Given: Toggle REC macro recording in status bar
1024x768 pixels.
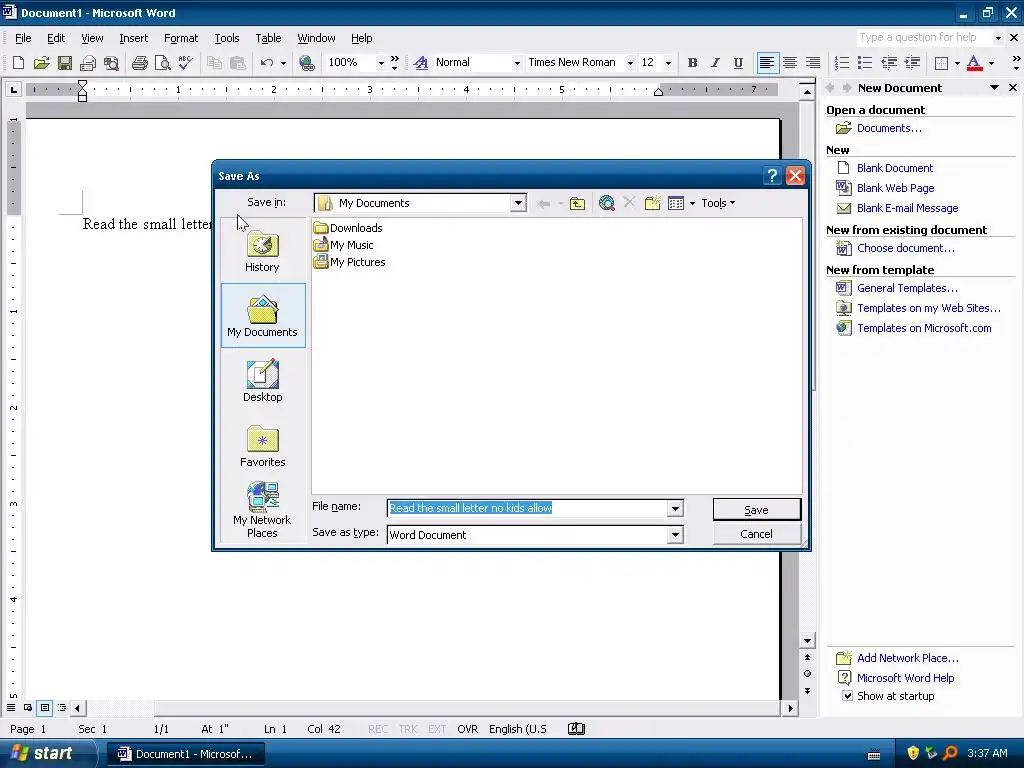Looking at the screenshot, I should click(x=378, y=729).
